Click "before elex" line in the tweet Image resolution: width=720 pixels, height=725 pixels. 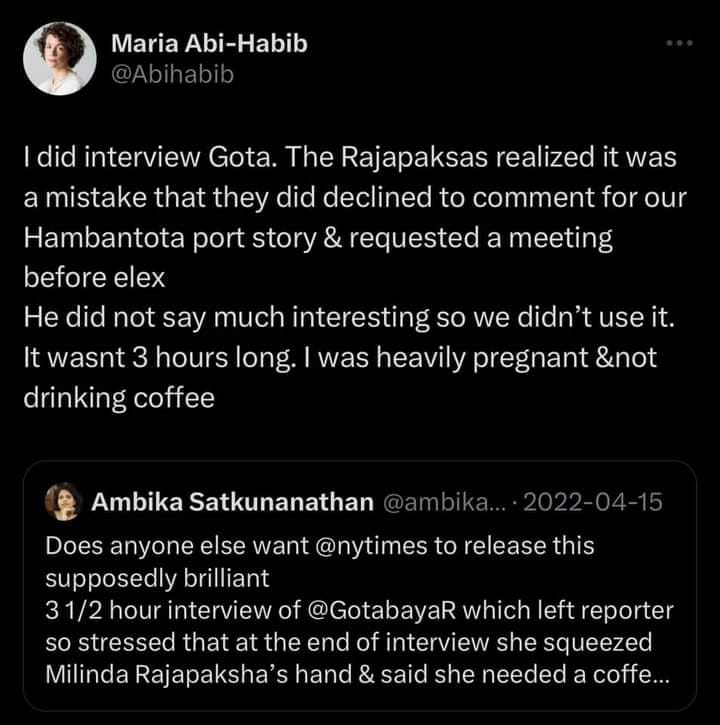tap(94, 278)
